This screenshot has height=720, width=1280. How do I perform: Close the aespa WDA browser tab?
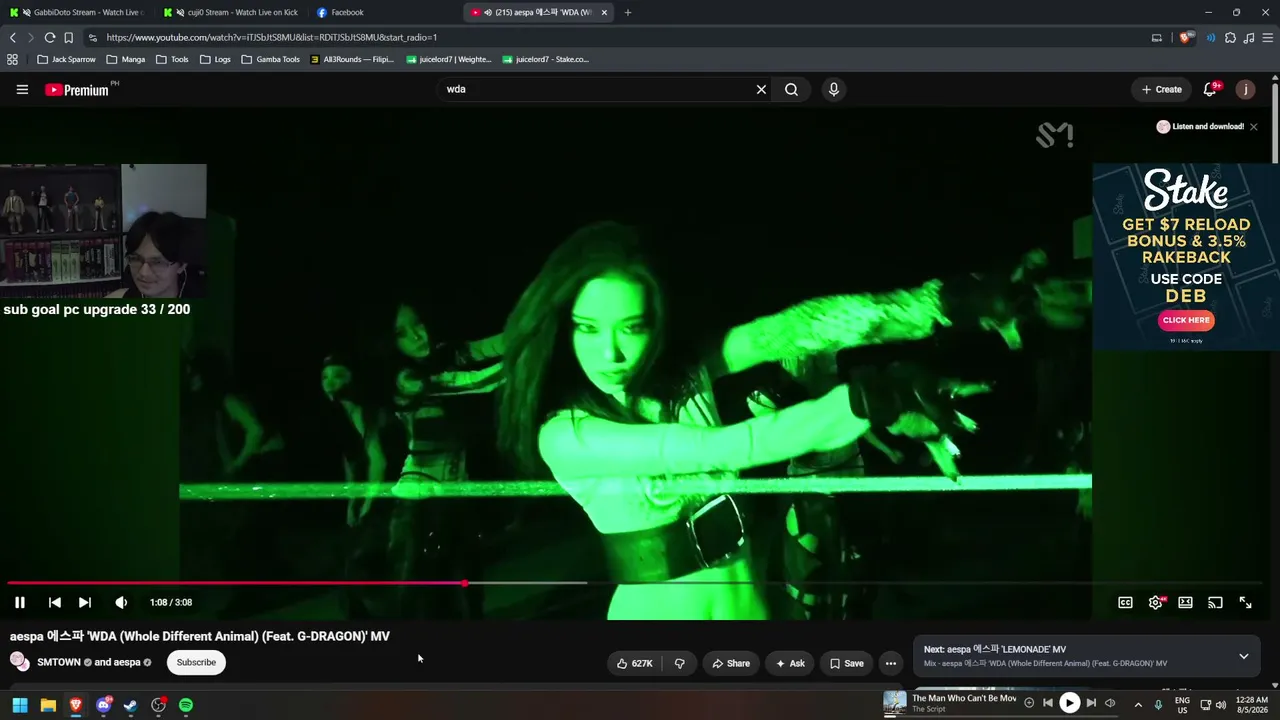pyautogui.click(x=604, y=12)
